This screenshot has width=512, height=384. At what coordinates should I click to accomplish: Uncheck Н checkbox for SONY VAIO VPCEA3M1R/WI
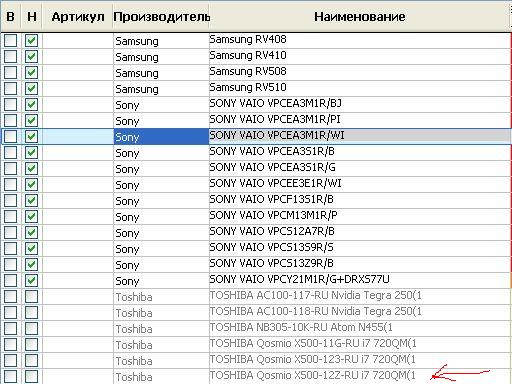tap(32, 137)
